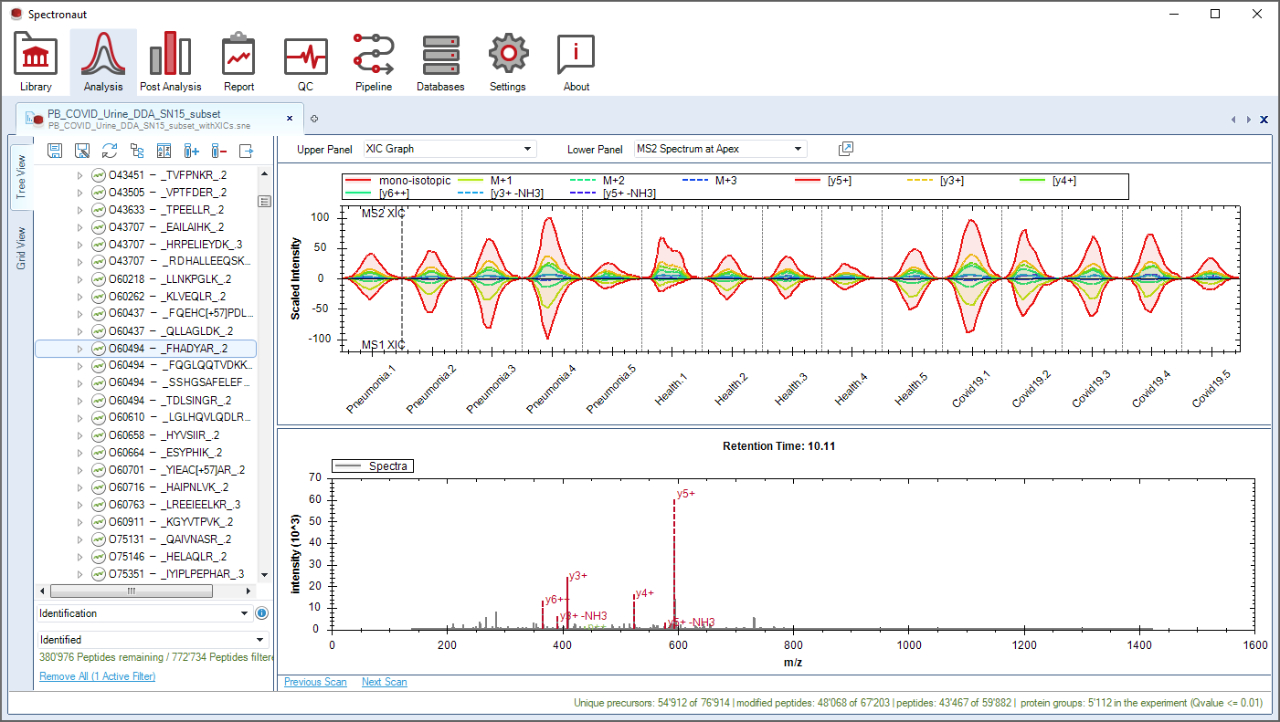Open the Databases panel
The image size is (1280, 722).
tap(440, 60)
